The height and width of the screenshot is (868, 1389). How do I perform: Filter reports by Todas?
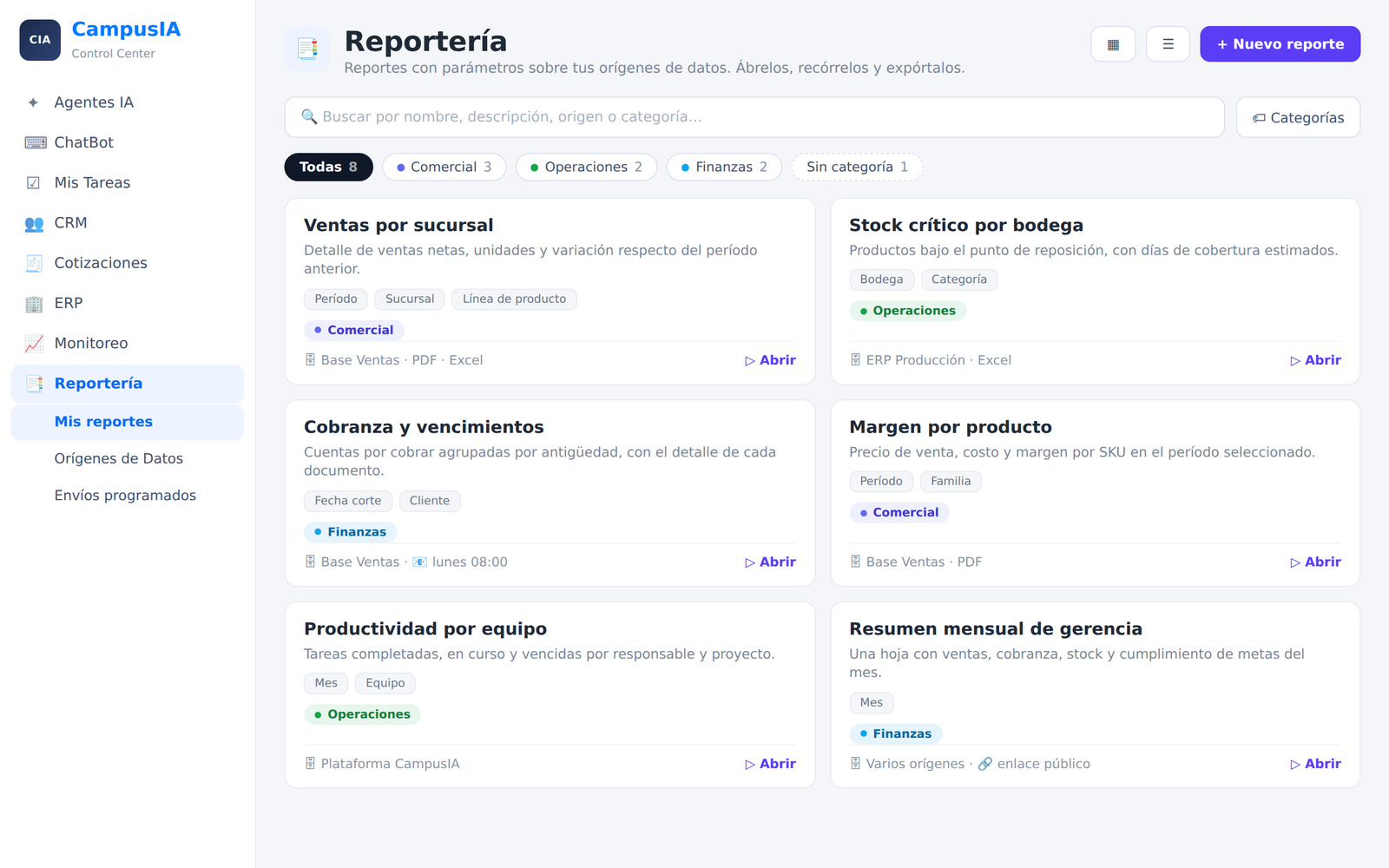(328, 167)
